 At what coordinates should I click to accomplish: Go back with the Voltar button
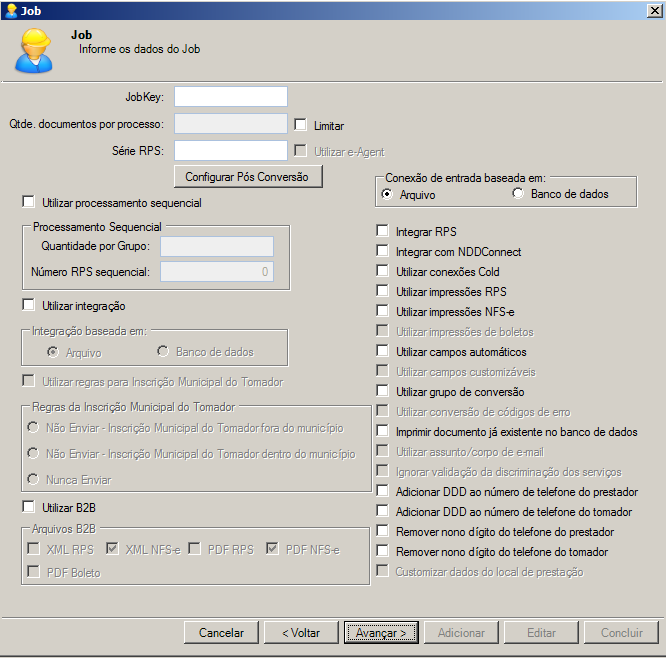tap(301, 633)
